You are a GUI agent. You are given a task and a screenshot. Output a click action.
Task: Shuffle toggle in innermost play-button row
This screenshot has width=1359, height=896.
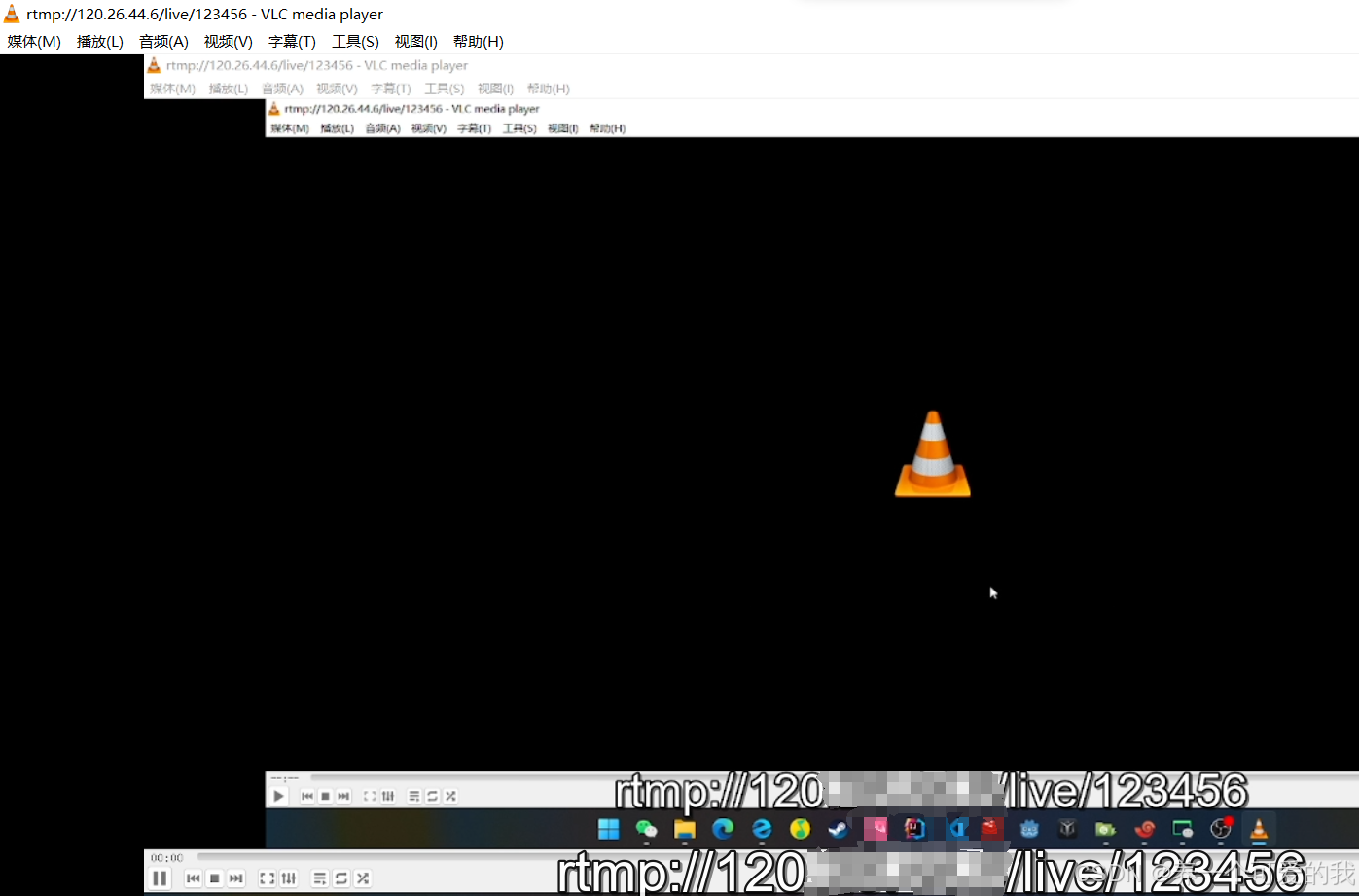450,796
